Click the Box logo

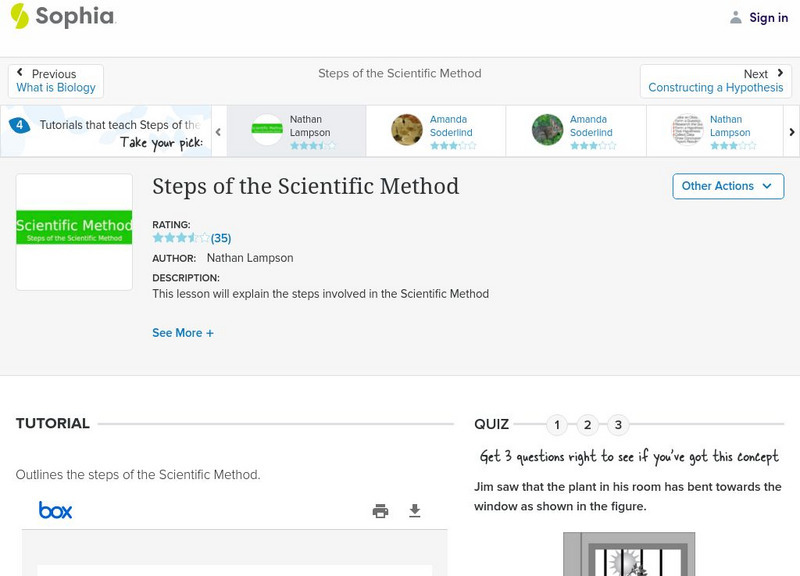(x=56, y=511)
